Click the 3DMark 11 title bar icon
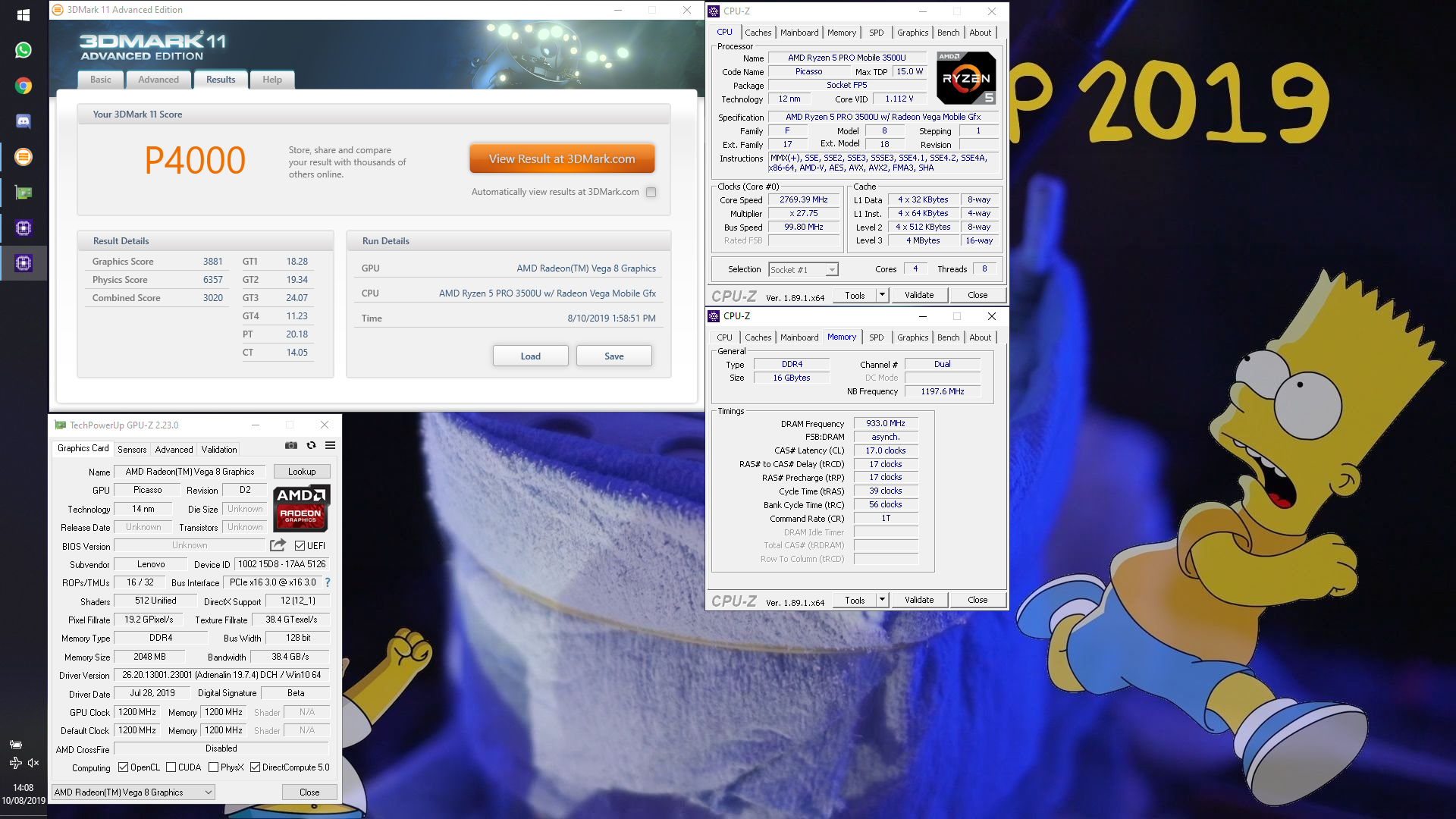 [x=58, y=10]
